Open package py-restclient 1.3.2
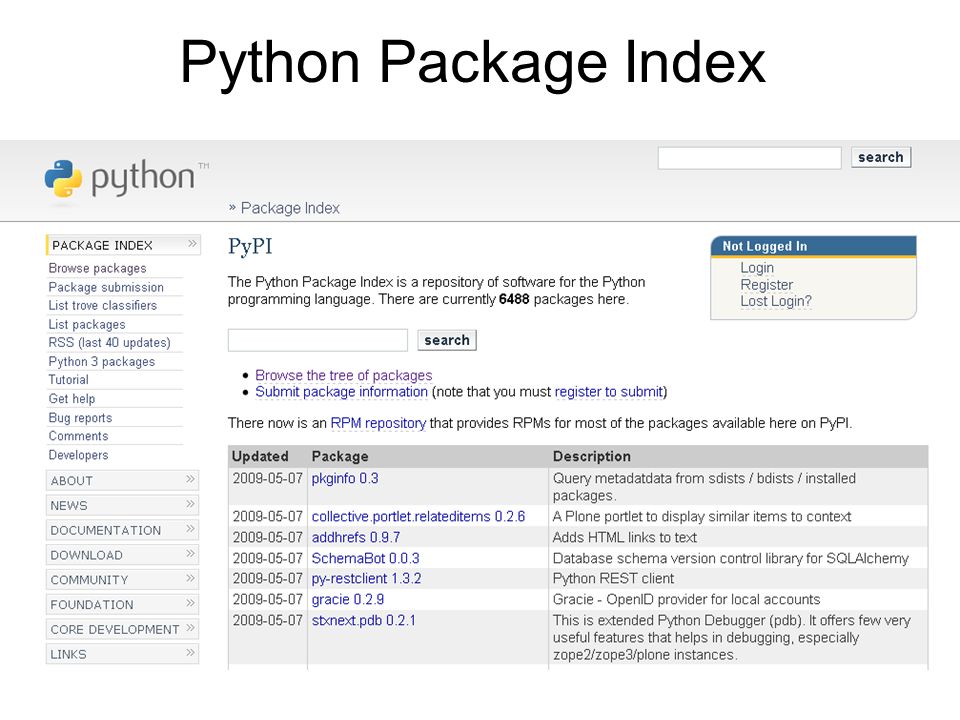Image resolution: width=960 pixels, height=720 pixels. pos(366,579)
